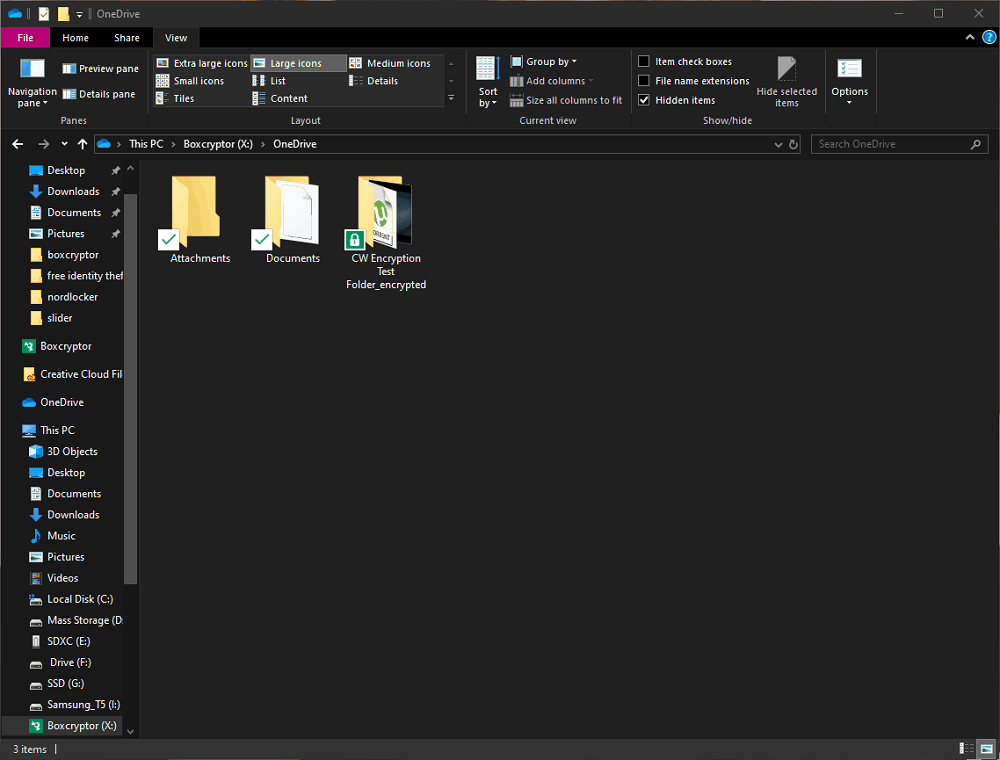Image resolution: width=1000 pixels, height=760 pixels.
Task: Collapse the ribbon with the chevron
Action: click(969, 38)
